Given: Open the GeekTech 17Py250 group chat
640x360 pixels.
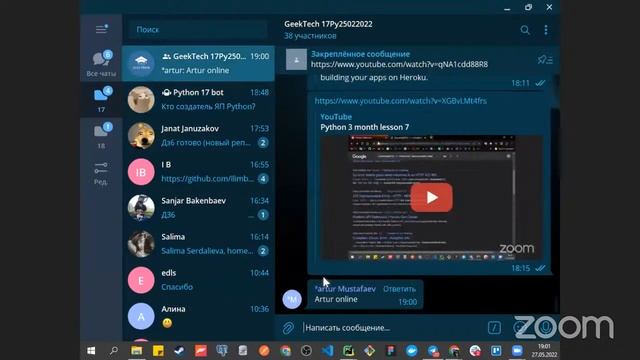Looking at the screenshot, I should (198, 63).
